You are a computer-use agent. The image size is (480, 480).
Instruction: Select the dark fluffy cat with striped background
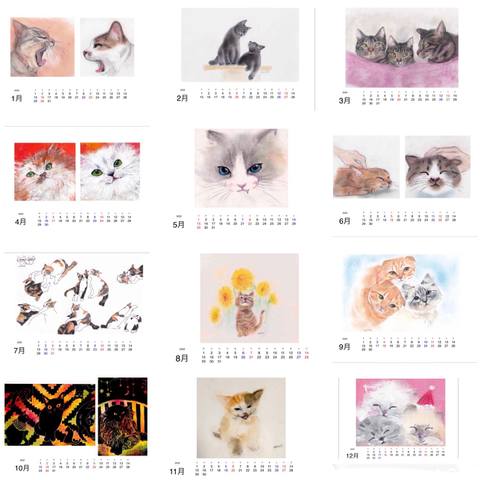[x=123, y=416]
